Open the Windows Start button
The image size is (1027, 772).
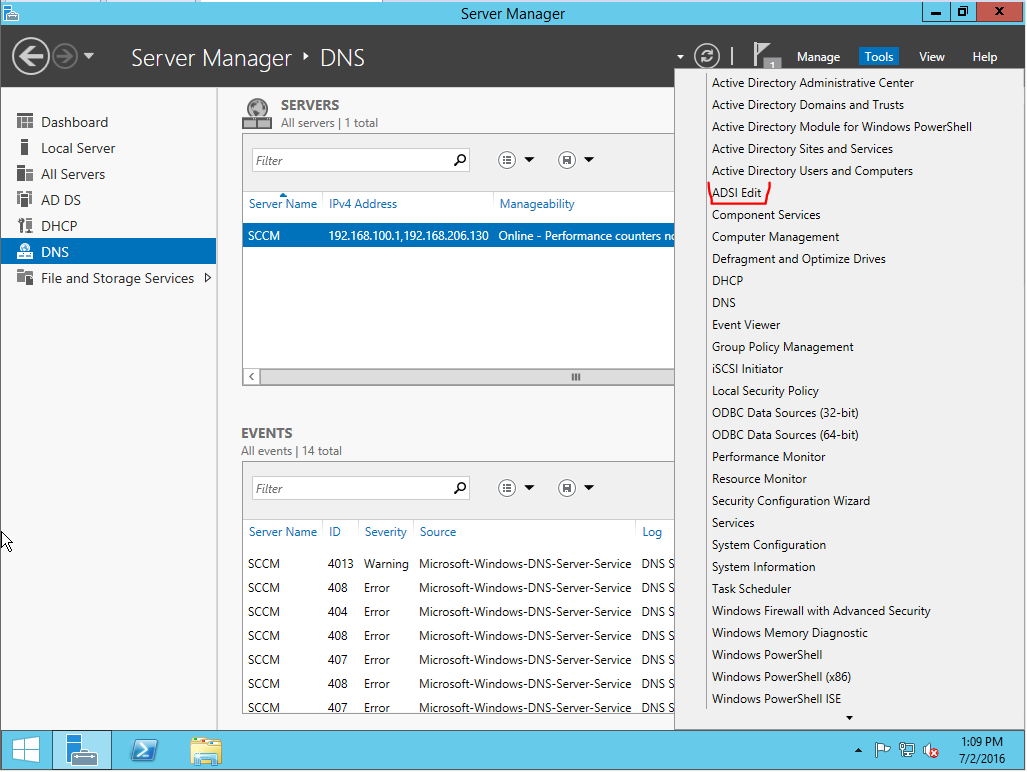[x=26, y=750]
